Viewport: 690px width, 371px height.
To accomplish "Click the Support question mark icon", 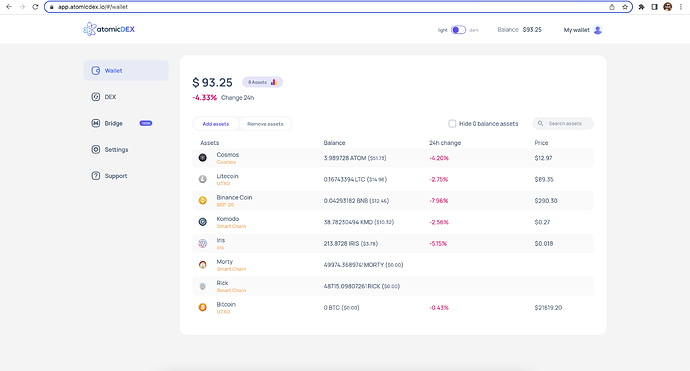I will coord(95,176).
